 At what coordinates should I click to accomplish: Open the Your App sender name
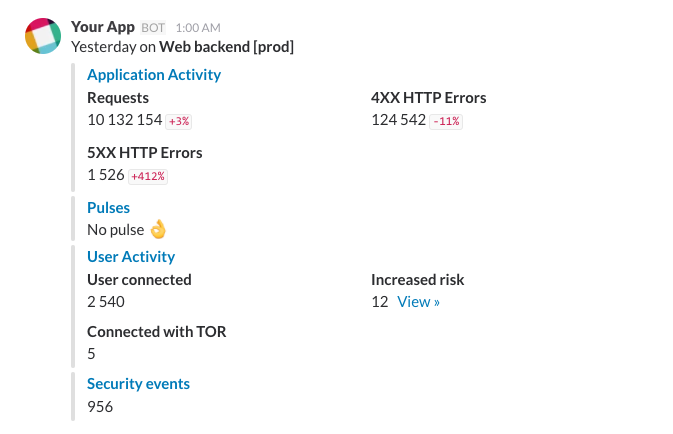point(103,26)
